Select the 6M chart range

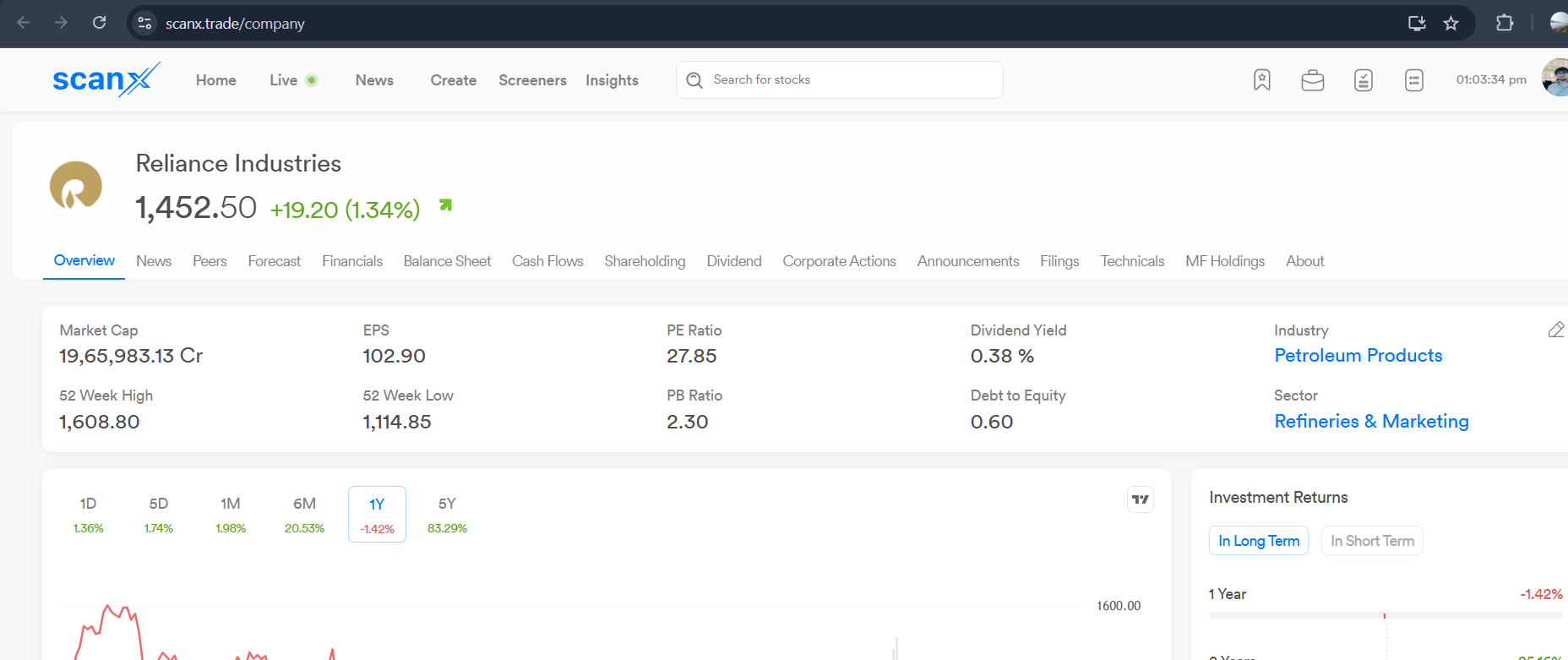pos(304,515)
